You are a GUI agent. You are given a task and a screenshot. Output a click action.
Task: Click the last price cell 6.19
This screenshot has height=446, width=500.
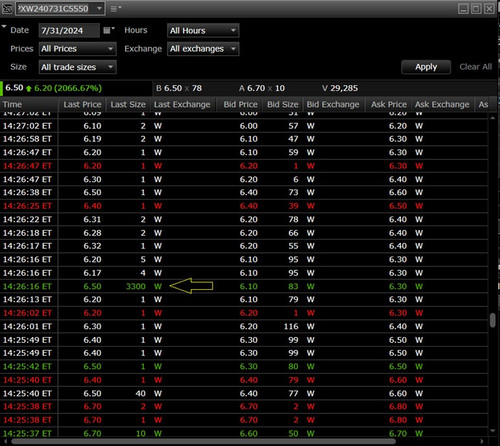click(x=92, y=139)
